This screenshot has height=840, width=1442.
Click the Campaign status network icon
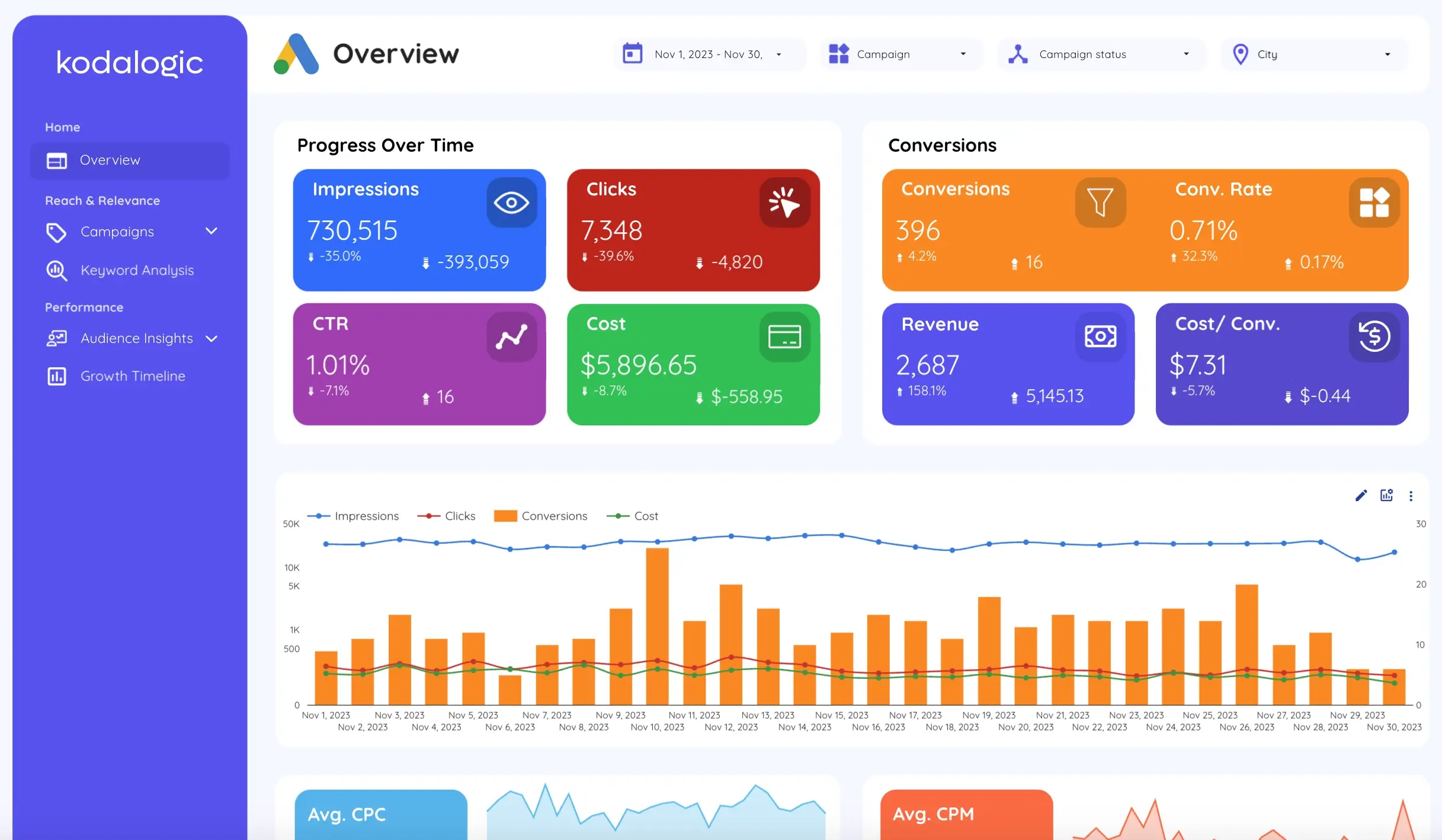click(x=1018, y=54)
